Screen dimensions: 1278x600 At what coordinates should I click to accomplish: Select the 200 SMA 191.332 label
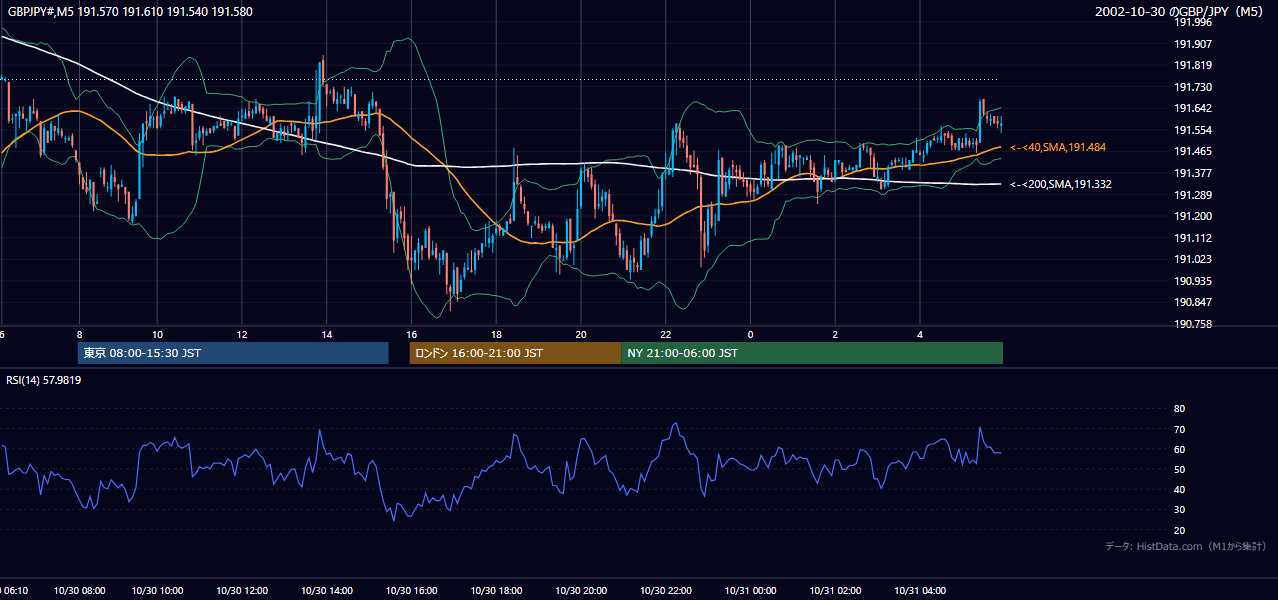[x=1060, y=184]
